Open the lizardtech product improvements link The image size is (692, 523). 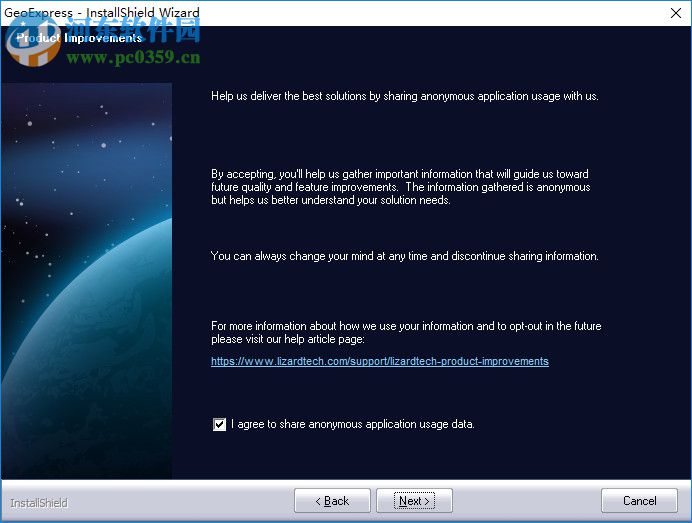pyautogui.click(x=380, y=361)
